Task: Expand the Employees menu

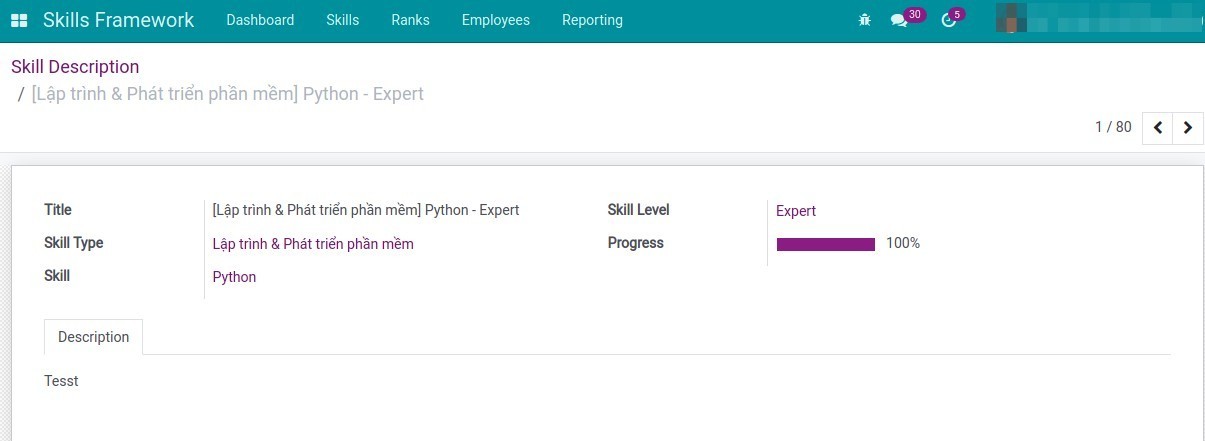Action: (495, 20)
